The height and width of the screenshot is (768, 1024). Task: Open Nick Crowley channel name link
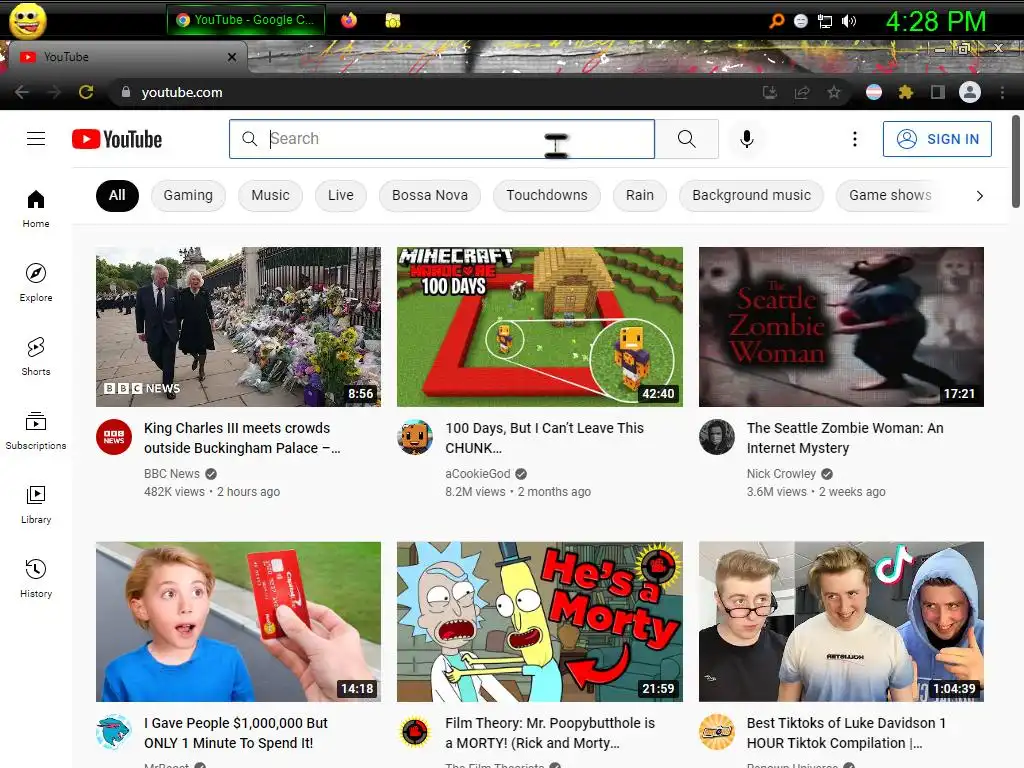(x=781, y=473)
